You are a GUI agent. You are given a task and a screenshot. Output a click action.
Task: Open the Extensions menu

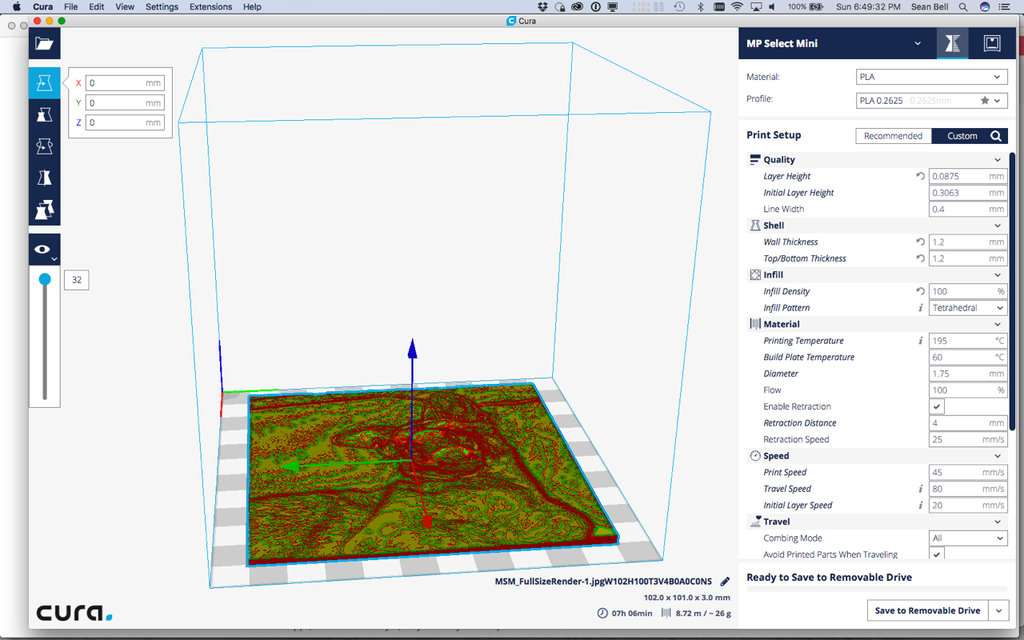tap(210, 7)
